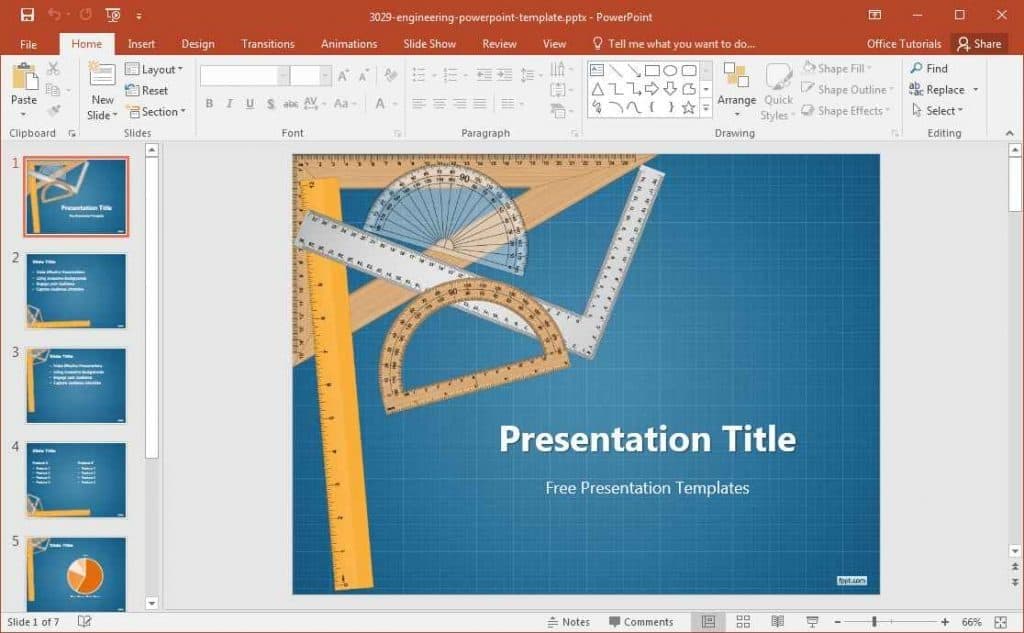The image size is (1024, 633).
Task: Select slide 5 pie chart thumbnail
Action: click(76, 574)
